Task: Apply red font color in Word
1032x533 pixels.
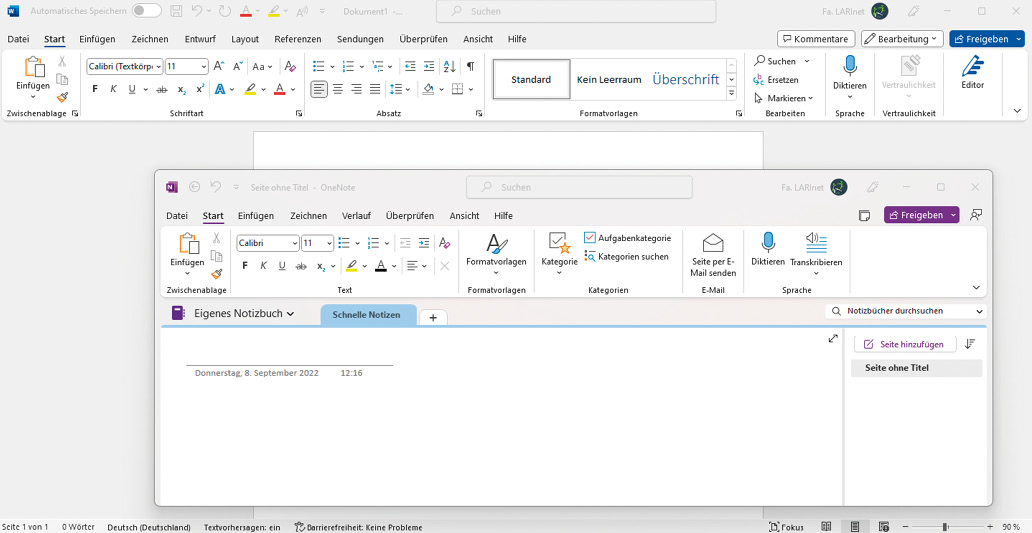Action: click(280, 89)
